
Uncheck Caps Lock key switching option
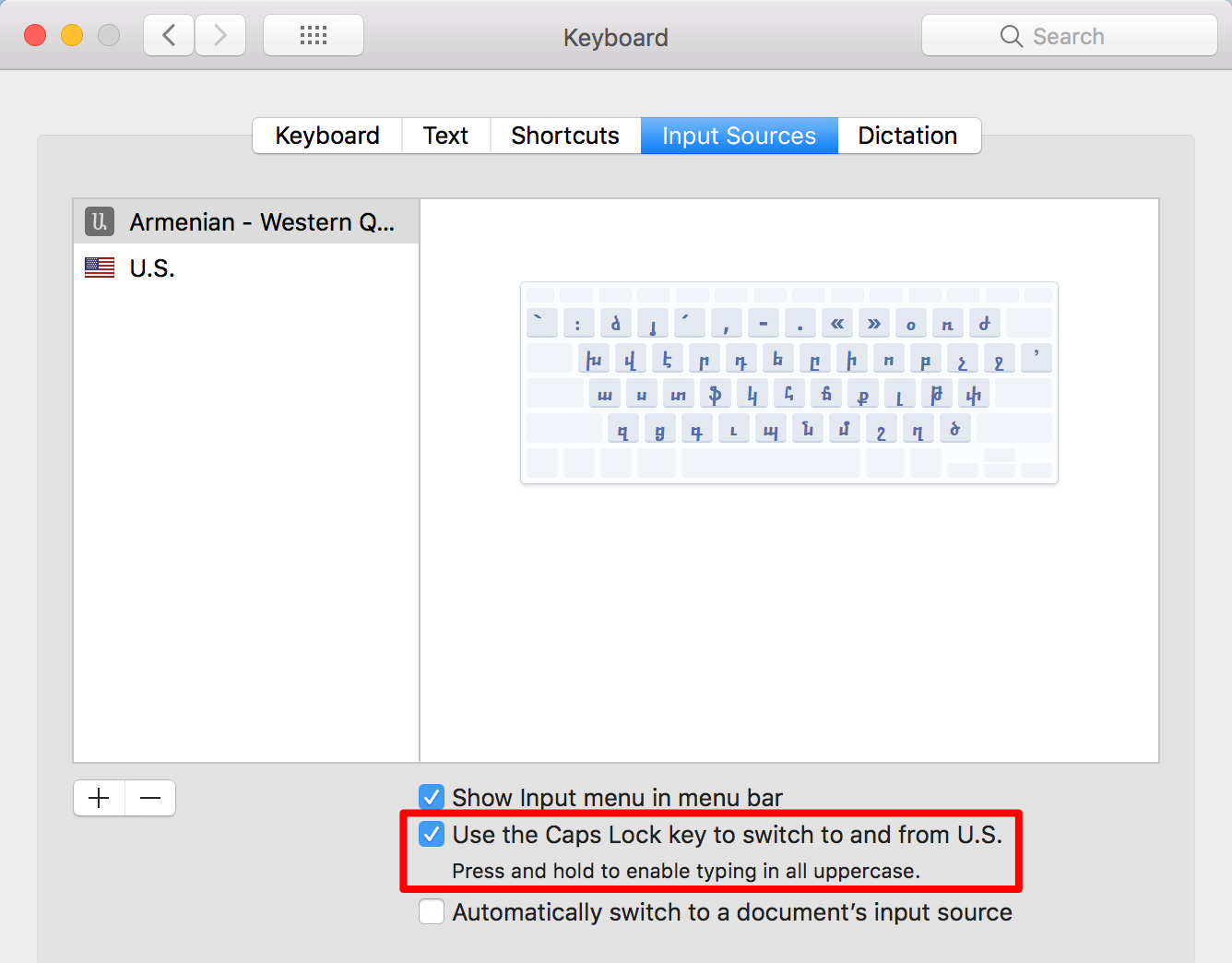[x=432, y=835]
